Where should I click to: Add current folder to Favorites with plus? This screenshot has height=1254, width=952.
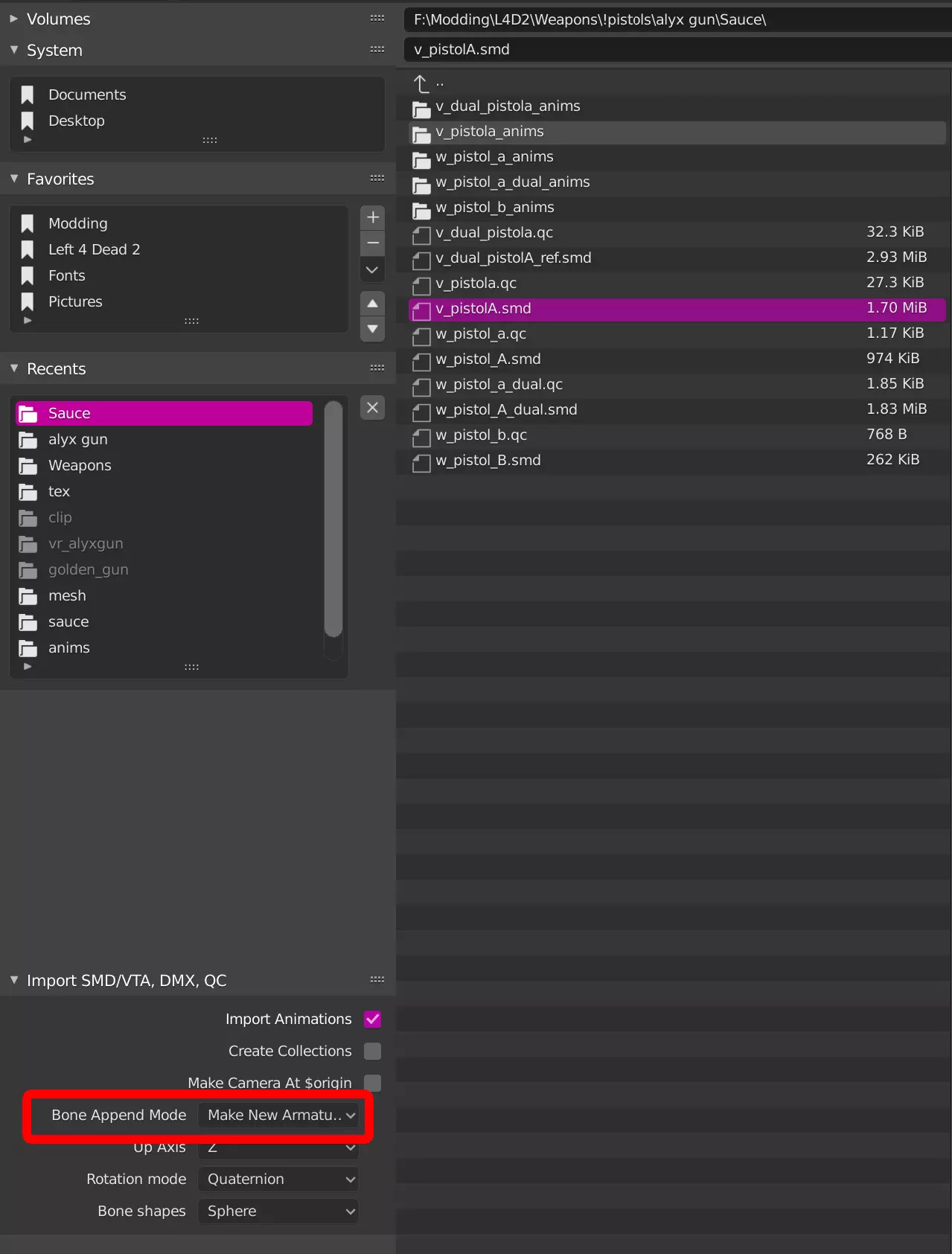point(372,217)
